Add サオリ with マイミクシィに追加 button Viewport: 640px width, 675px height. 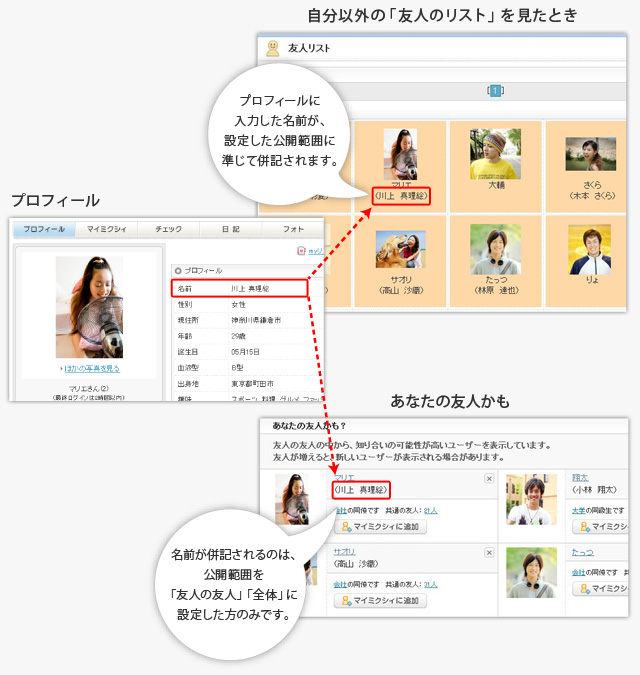(x=380, y=601)
